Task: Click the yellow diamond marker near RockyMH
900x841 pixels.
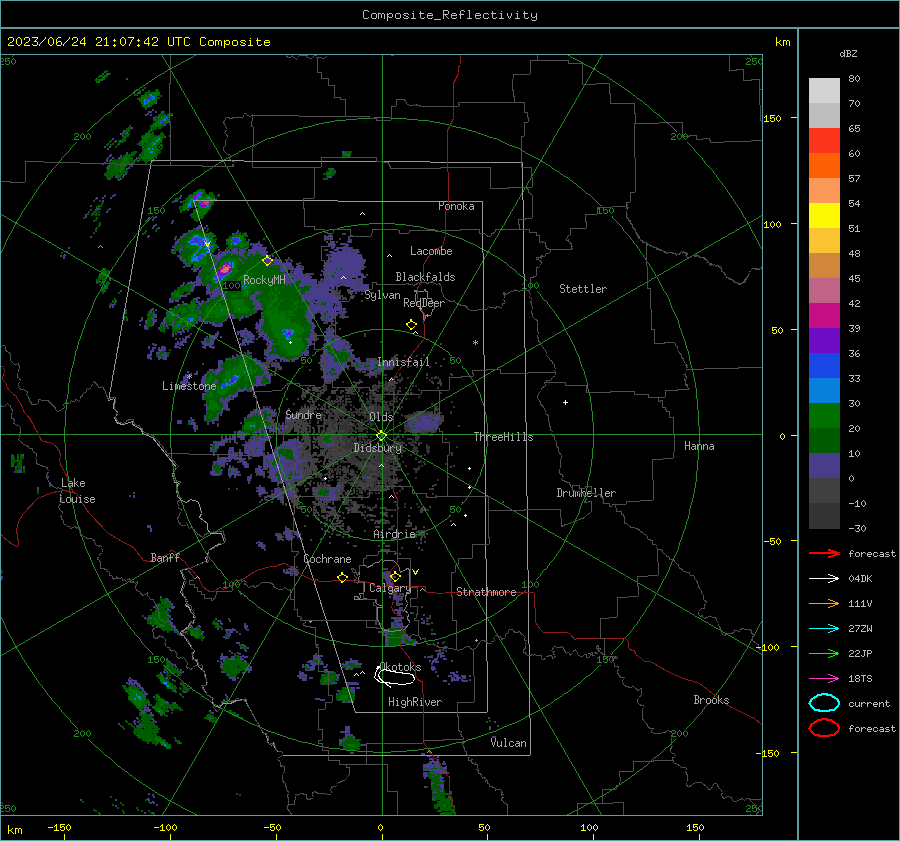Action: tap(267, 261)
